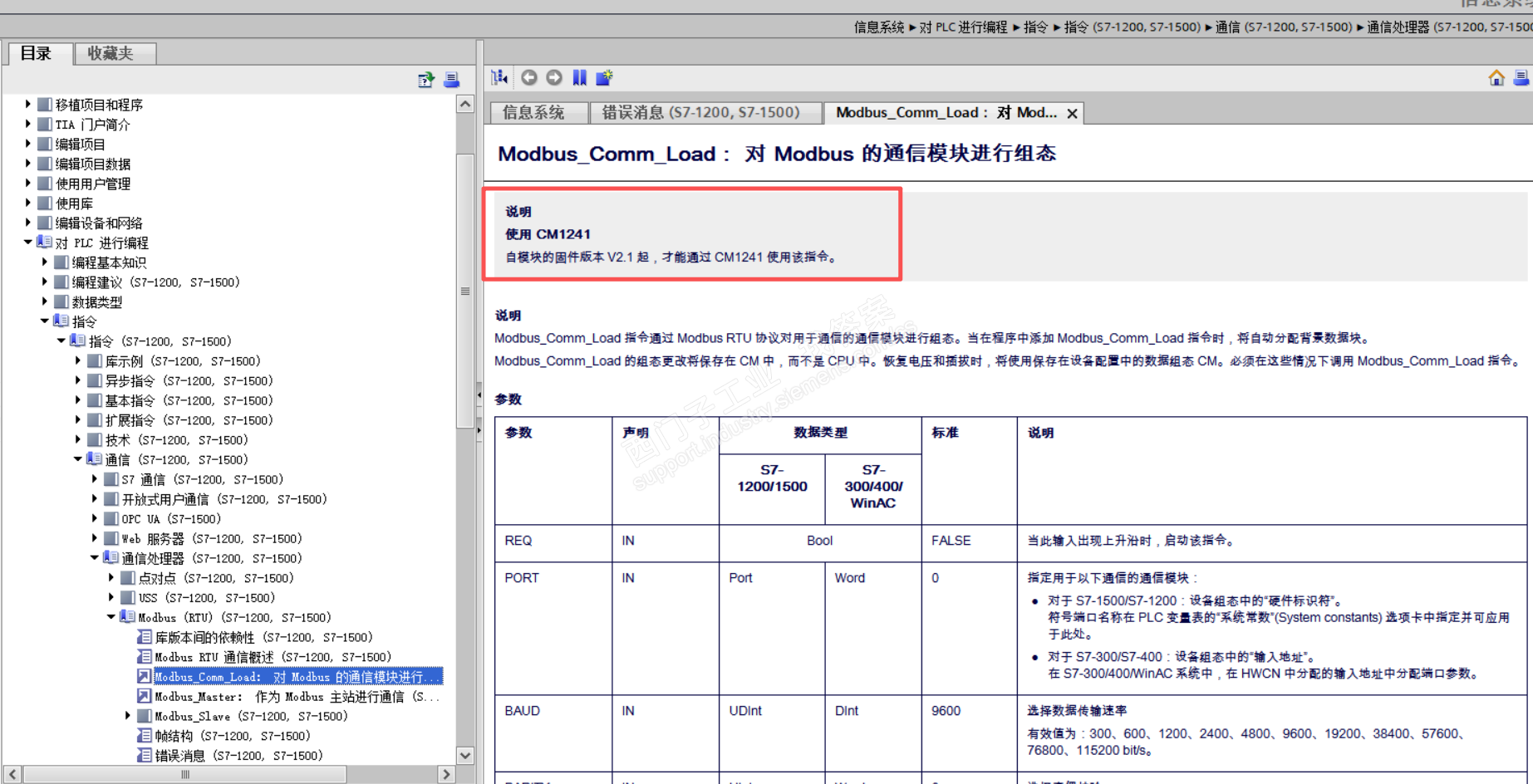
Task: Click the 指令 (S7-1200, S7-1500) breadcrumb link
Action: pyautogui.click(x=1133, y=27)
